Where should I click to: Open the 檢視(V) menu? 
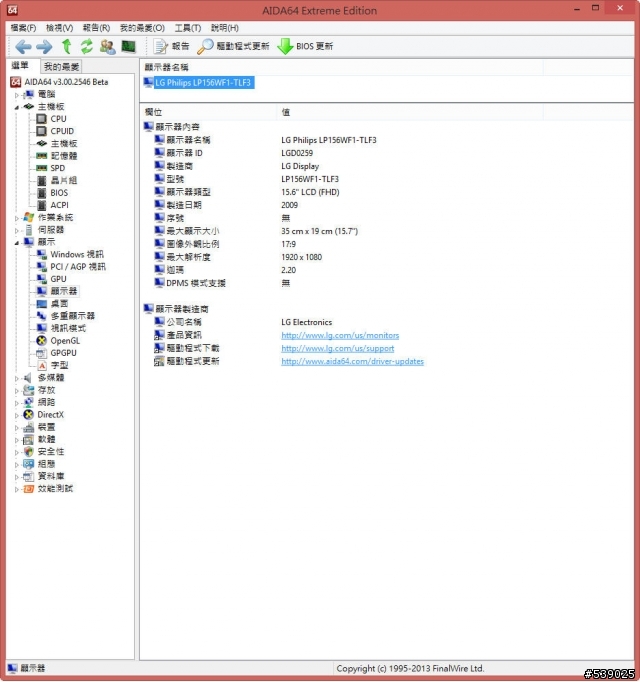coord(60,28)
